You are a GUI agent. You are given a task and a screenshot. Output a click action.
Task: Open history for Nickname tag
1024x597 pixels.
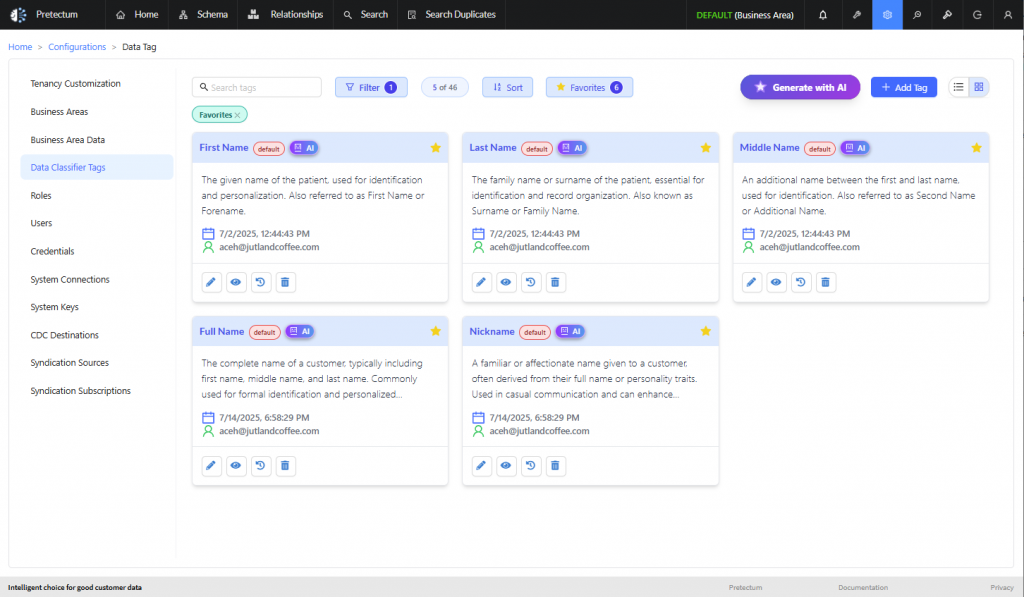(x=531, y=466)
